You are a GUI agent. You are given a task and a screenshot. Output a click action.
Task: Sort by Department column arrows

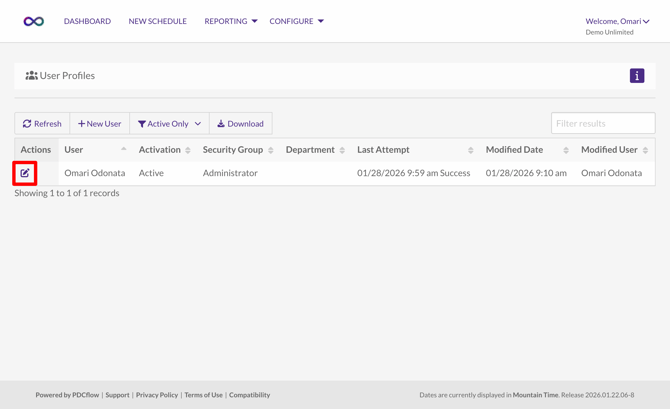click(342, 150)
